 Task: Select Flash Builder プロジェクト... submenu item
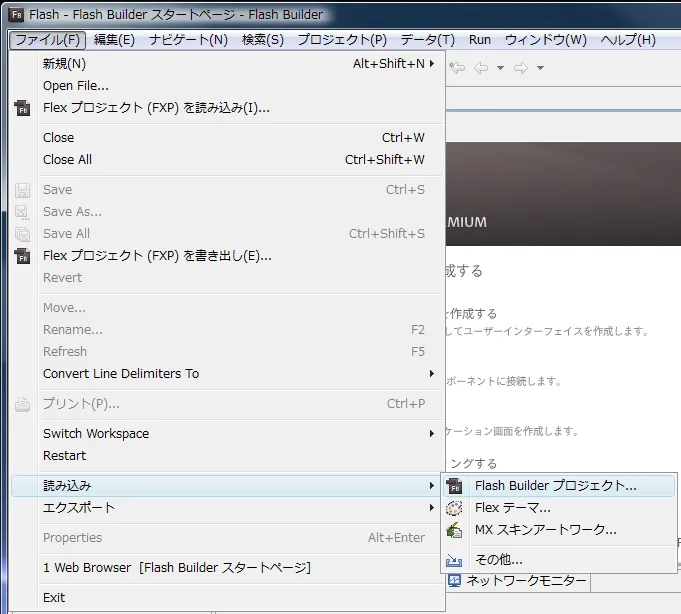point(559,485)
